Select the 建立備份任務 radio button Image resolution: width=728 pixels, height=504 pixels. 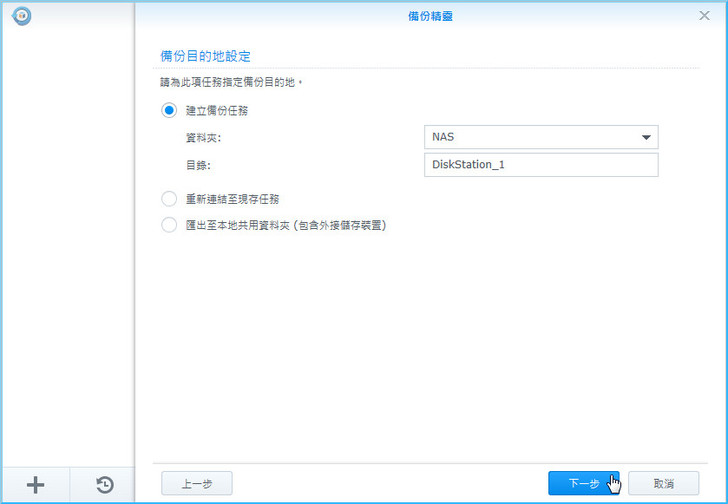(169, 110)
